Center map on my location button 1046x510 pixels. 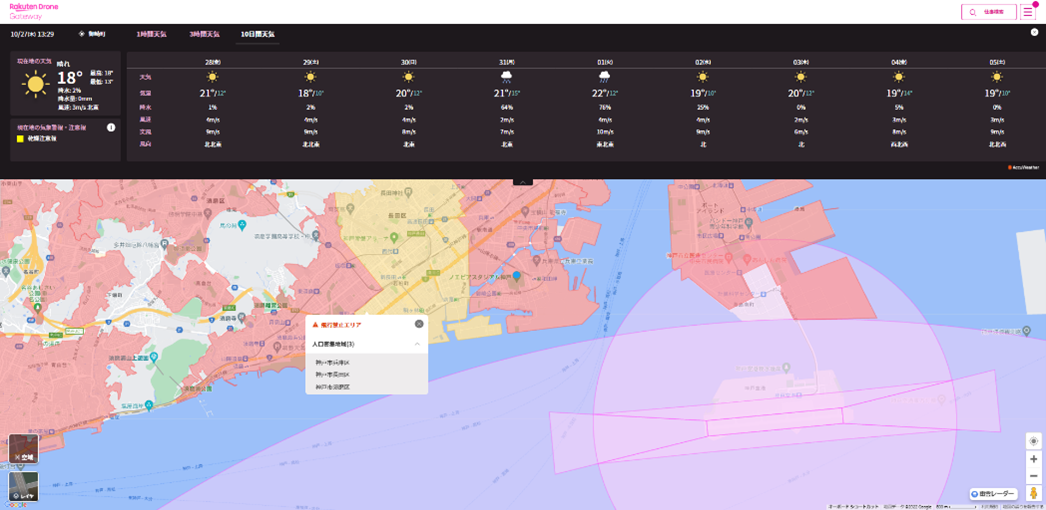pyautogui.click(x=1033, y=441)
